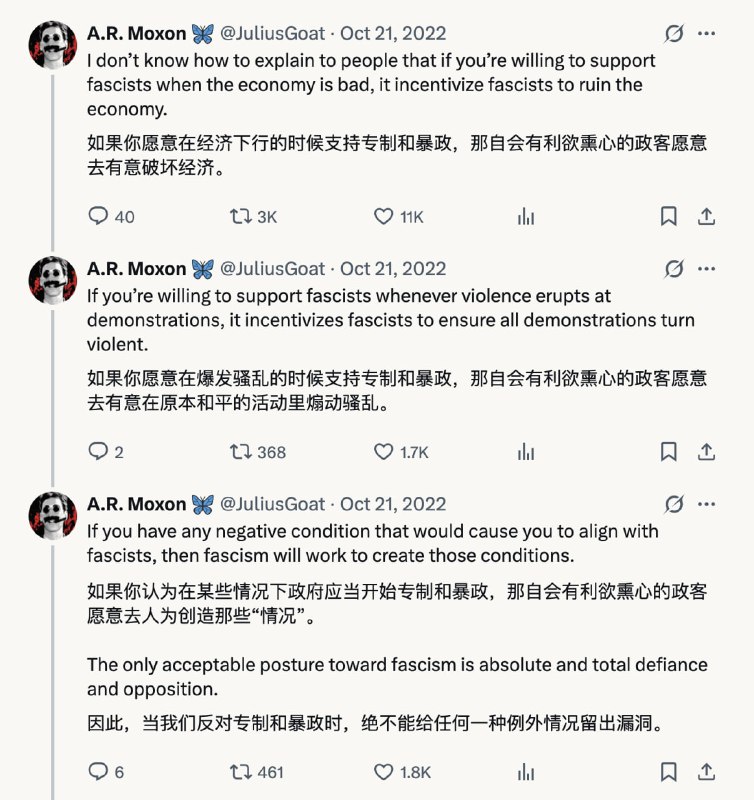Open the A.R. Moxon name on third tweet
This screenshot has height=800, width=754.
coord(137,504)
